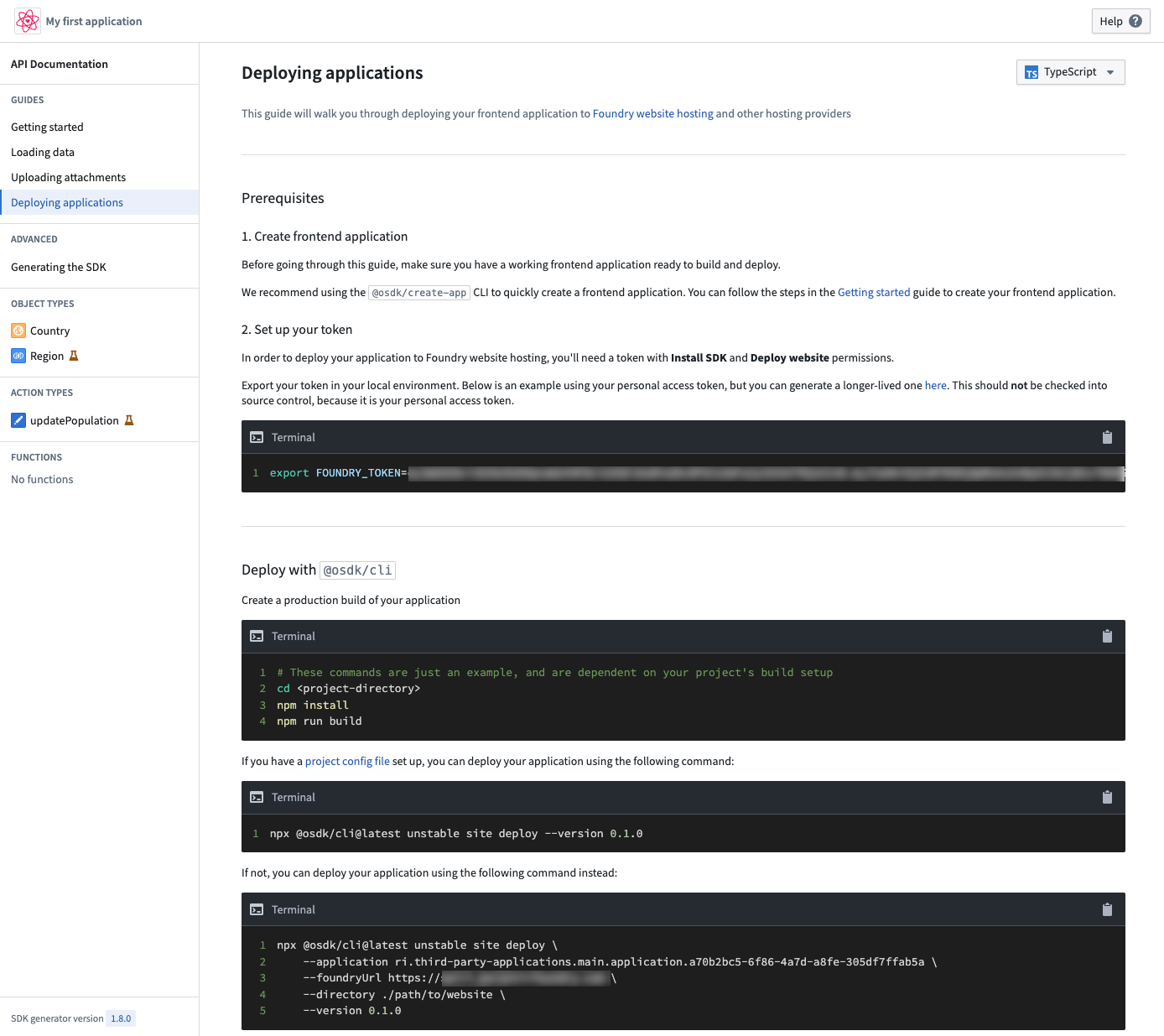Click terminal icon of --version 0.1.0 single-line block
Screen dimensions: 1164x1036
coord(257,797)
